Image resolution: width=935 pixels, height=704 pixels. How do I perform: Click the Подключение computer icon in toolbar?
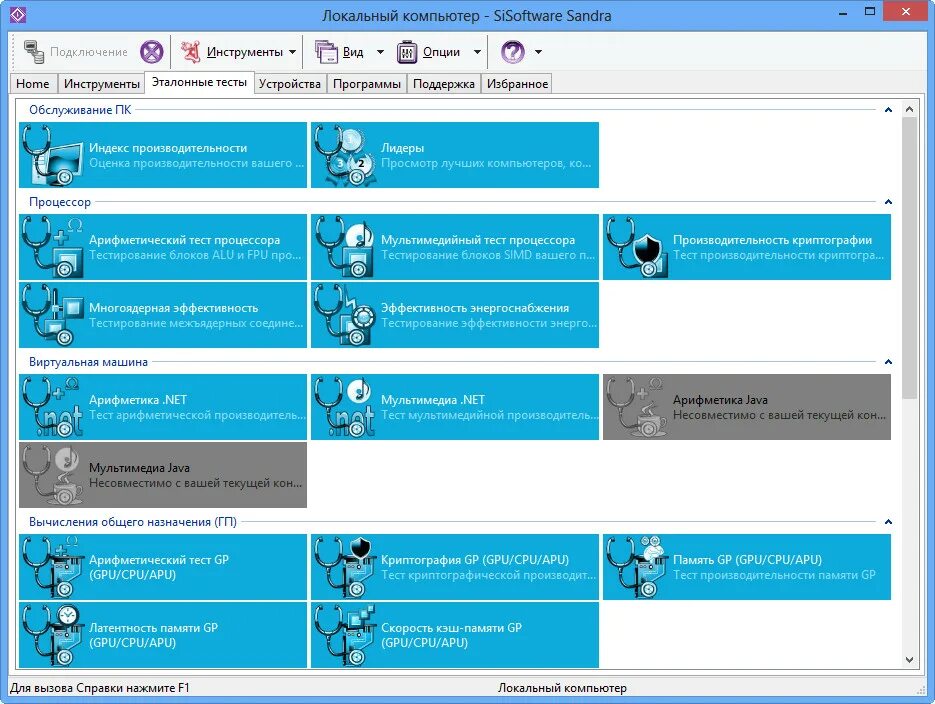(34, 52)
